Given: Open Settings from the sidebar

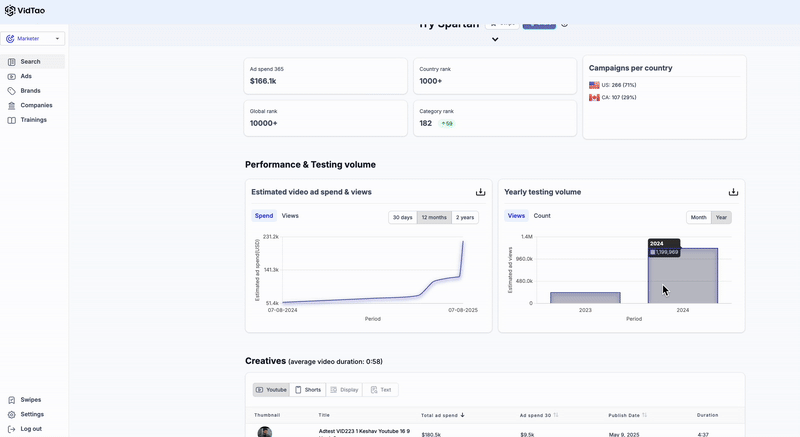Looking at the screenshot, I should click(x=33, y=415).
